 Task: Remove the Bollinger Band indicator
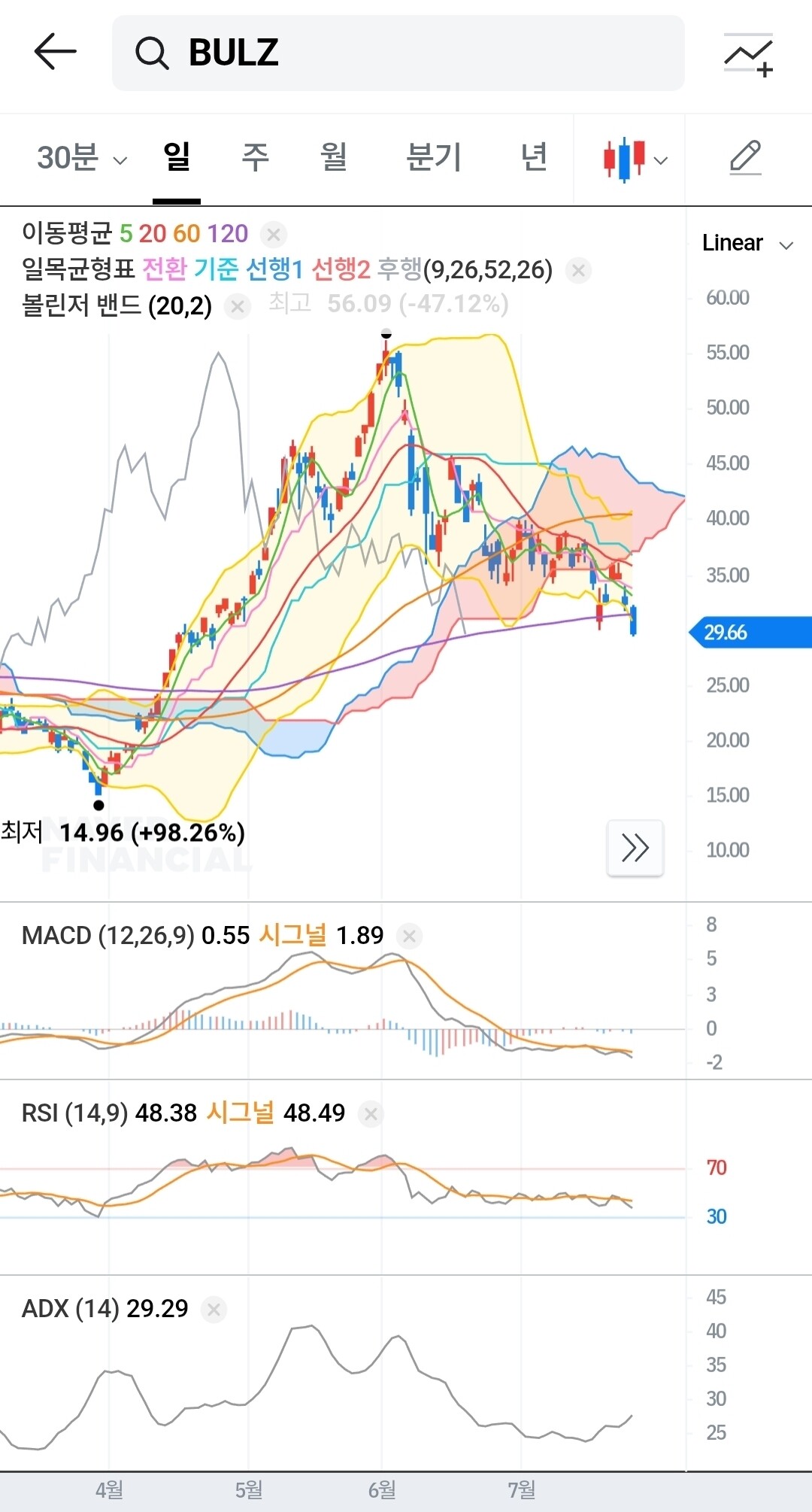coord(238,306)
